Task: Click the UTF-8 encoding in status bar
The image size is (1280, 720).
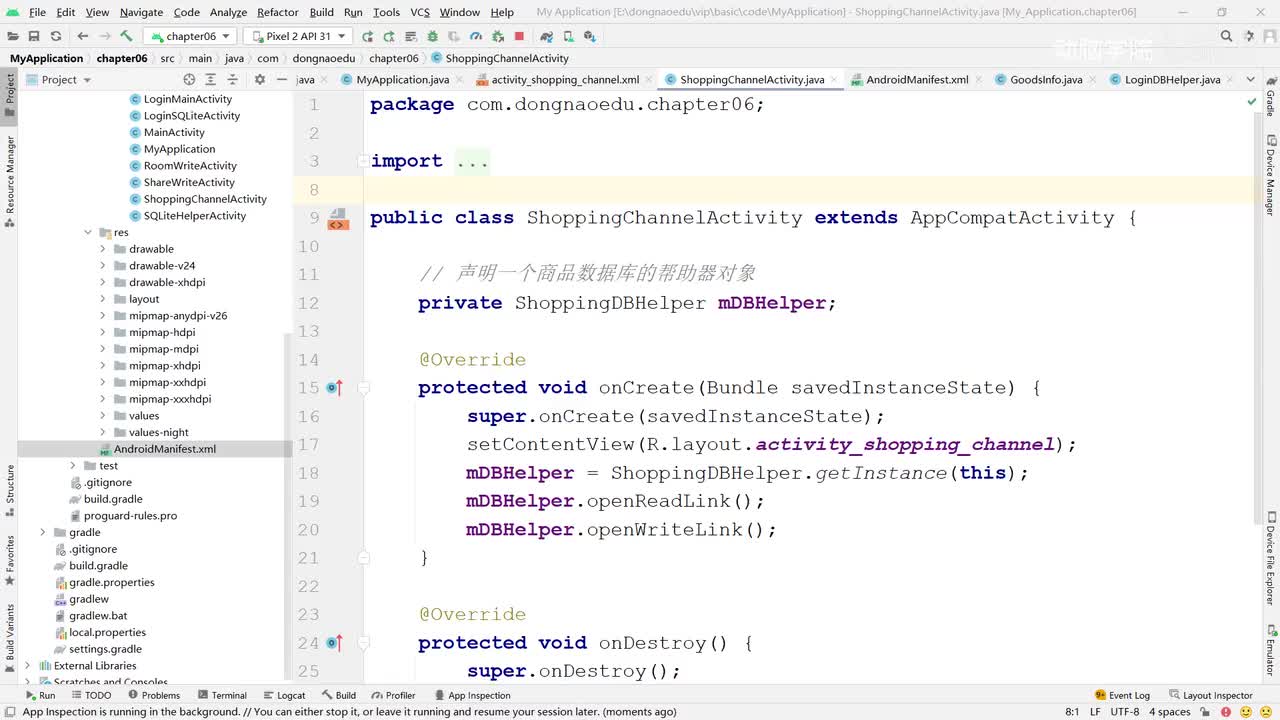Action: pos(1124,712)
